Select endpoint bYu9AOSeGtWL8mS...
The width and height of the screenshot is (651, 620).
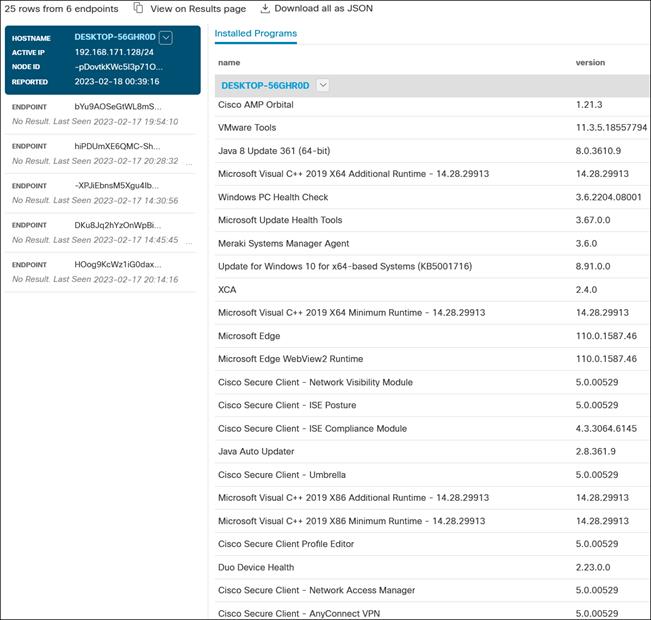[100, 114]
